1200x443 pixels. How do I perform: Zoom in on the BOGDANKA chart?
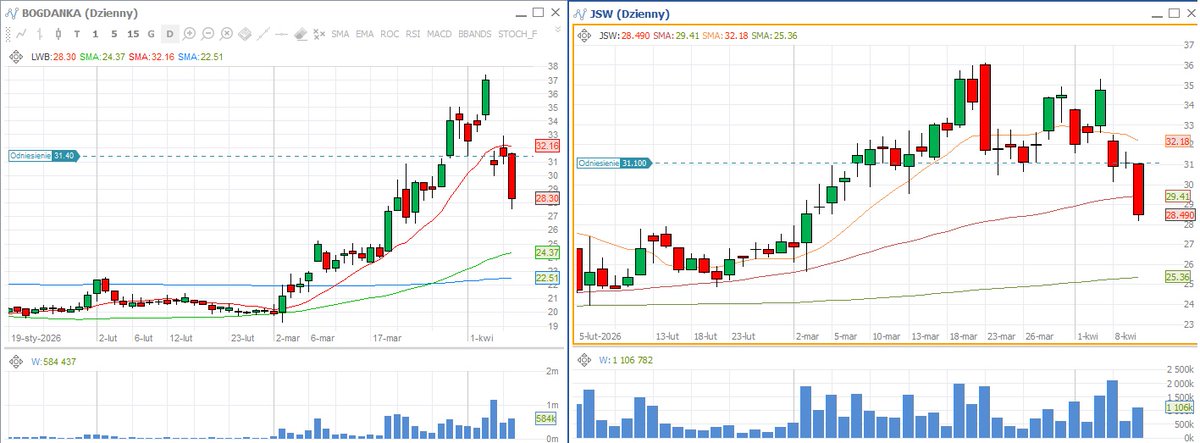coord(189,34)
